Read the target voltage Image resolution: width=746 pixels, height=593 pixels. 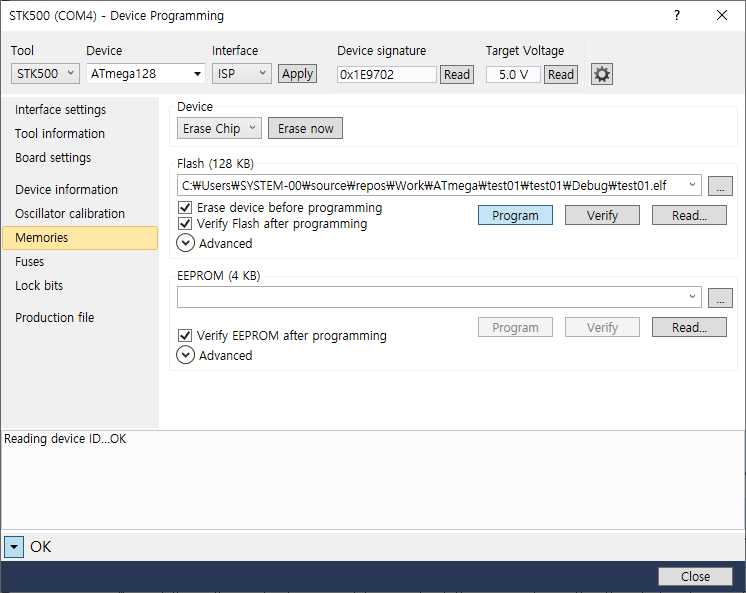[x=561, y=75]
